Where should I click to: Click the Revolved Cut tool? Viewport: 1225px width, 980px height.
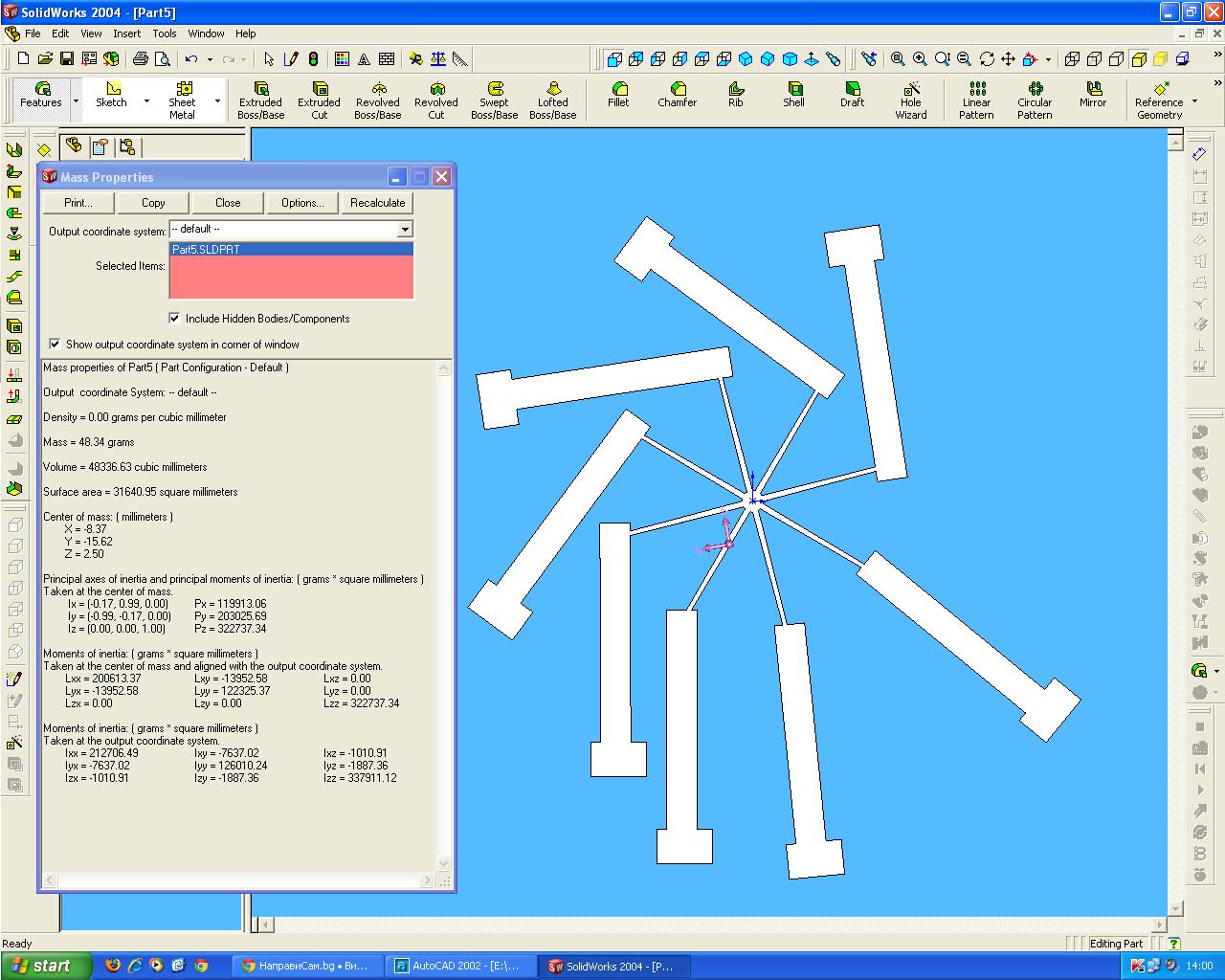(435, 100)
